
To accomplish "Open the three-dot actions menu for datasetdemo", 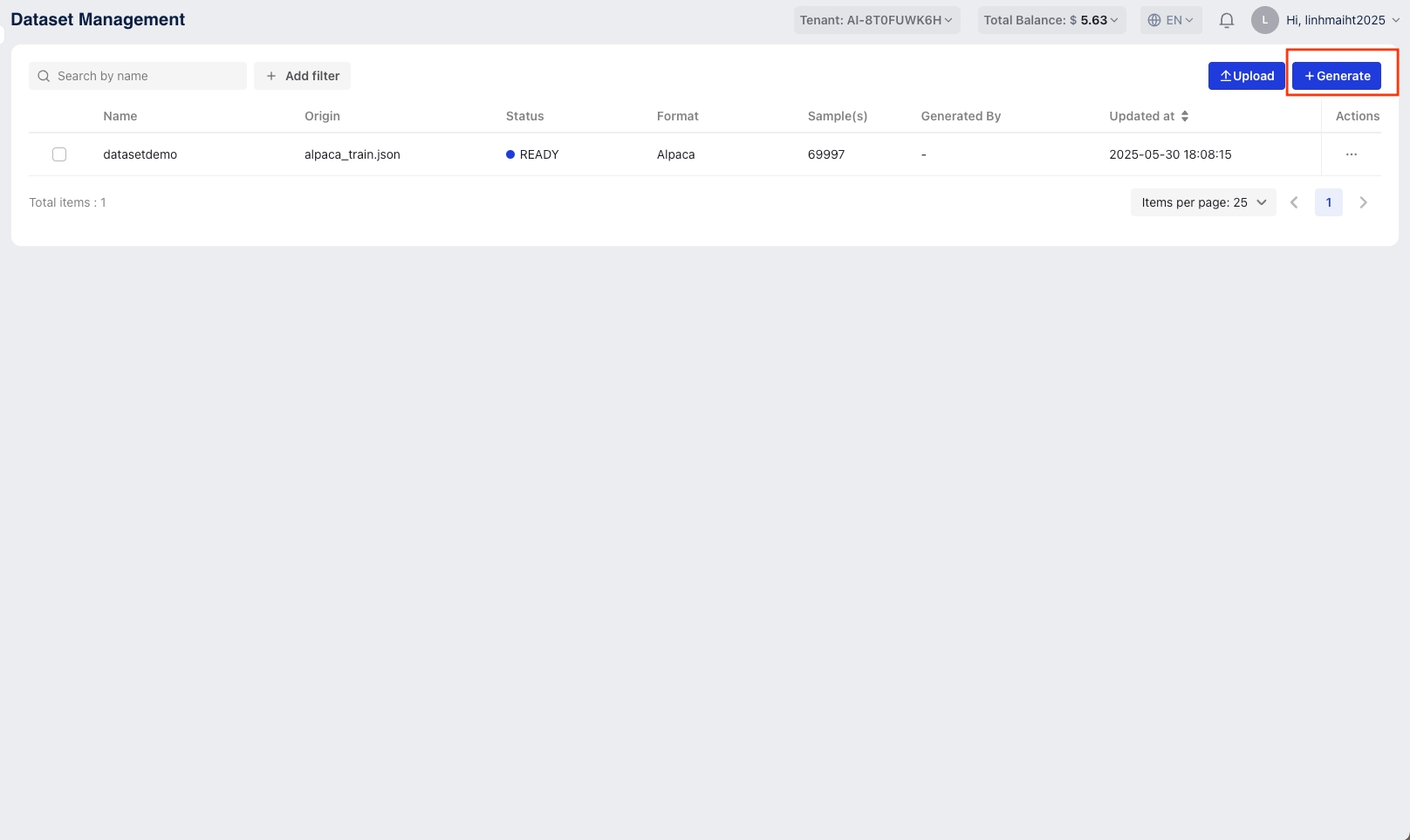I will coord(1351,154).
